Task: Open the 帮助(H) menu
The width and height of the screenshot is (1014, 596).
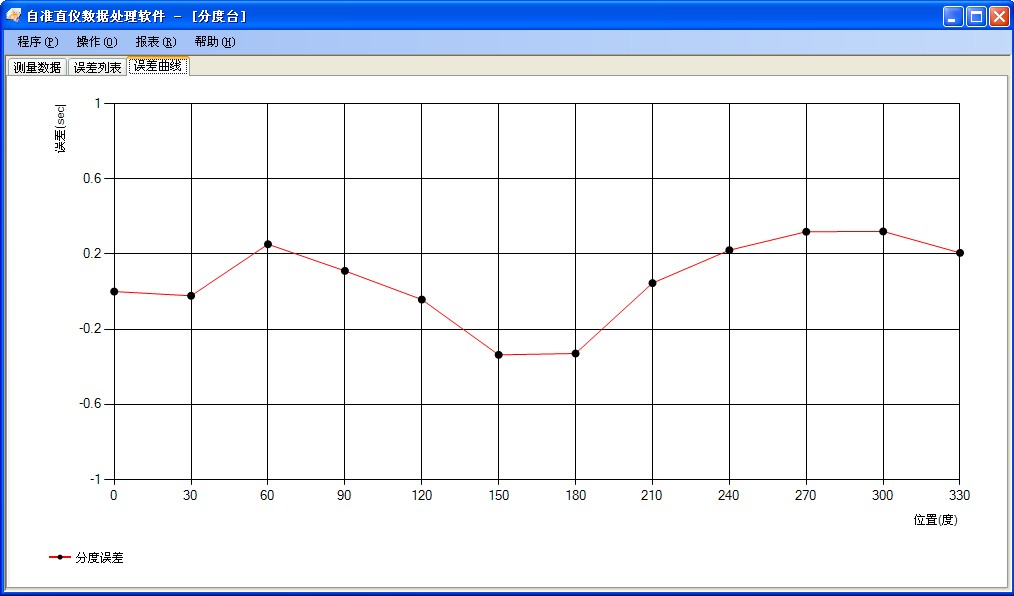Action: coord(215,42)
